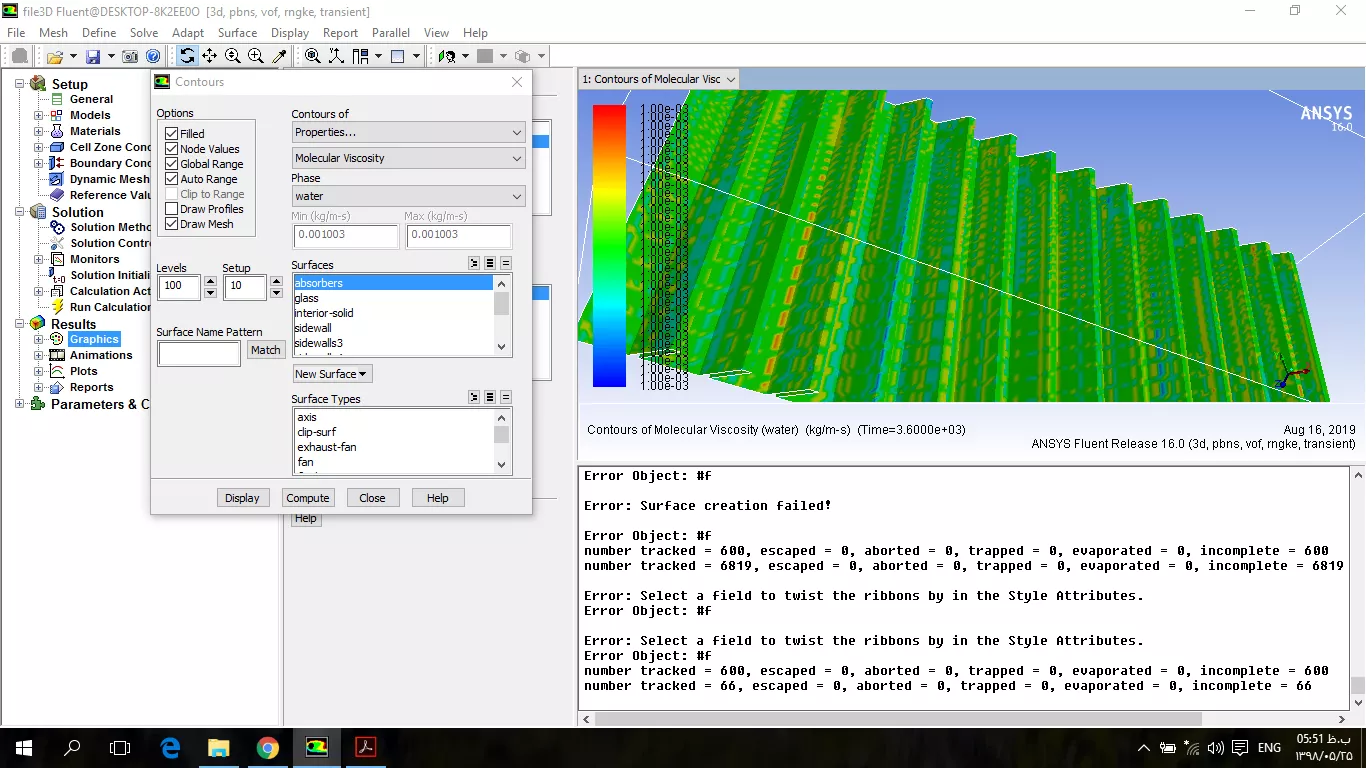This screenshot has width=1366, height=768.
Task: Click the Surface Name Pattern field
Action: pos(199,353)
